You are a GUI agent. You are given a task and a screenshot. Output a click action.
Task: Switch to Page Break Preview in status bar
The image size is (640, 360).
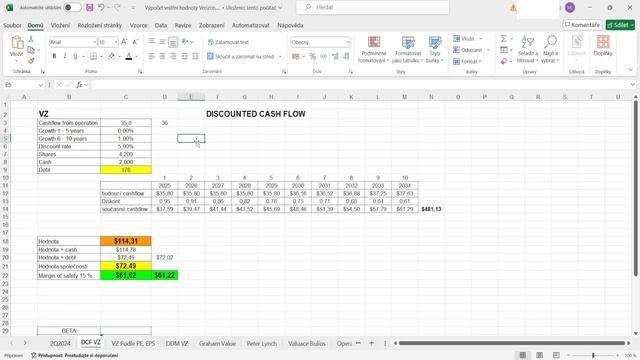(x=556, y=355)
